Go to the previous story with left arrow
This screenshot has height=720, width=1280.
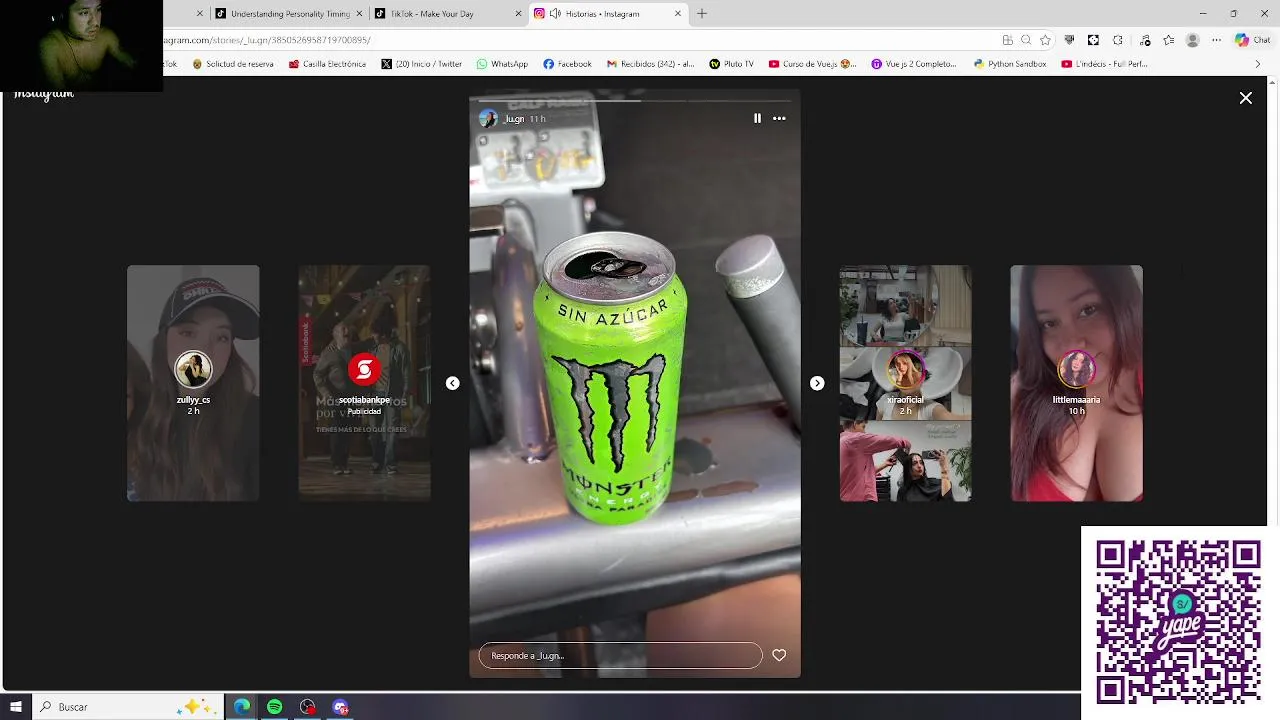point(452,383)
